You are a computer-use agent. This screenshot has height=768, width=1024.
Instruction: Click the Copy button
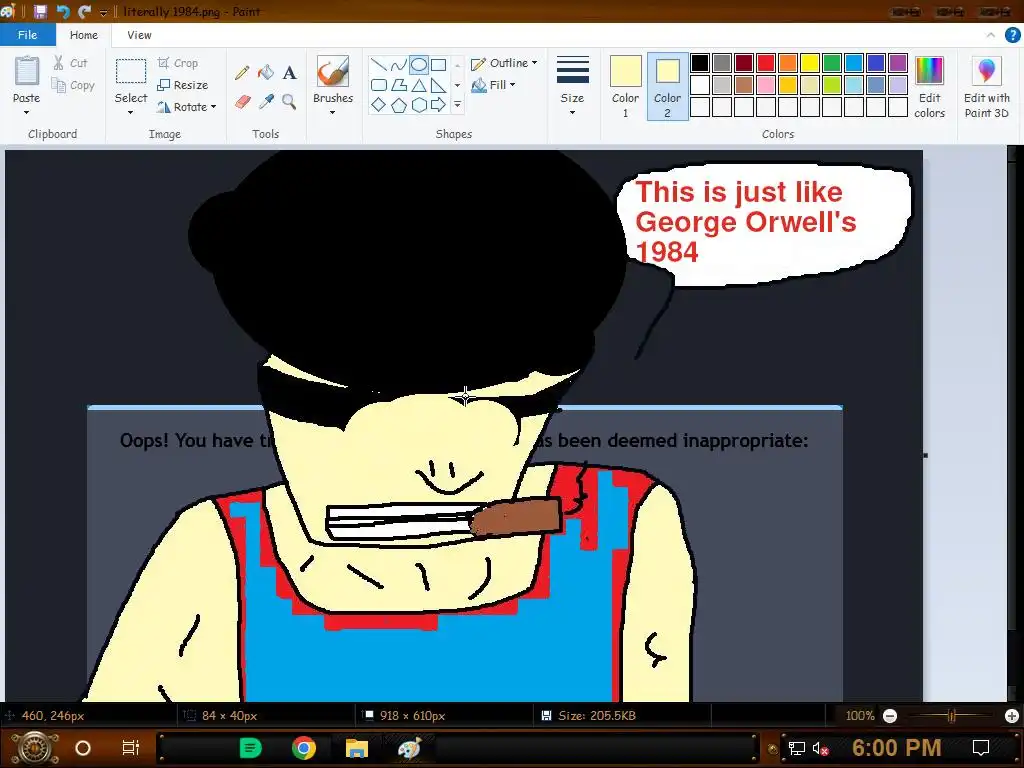click(x=73, y=85)
